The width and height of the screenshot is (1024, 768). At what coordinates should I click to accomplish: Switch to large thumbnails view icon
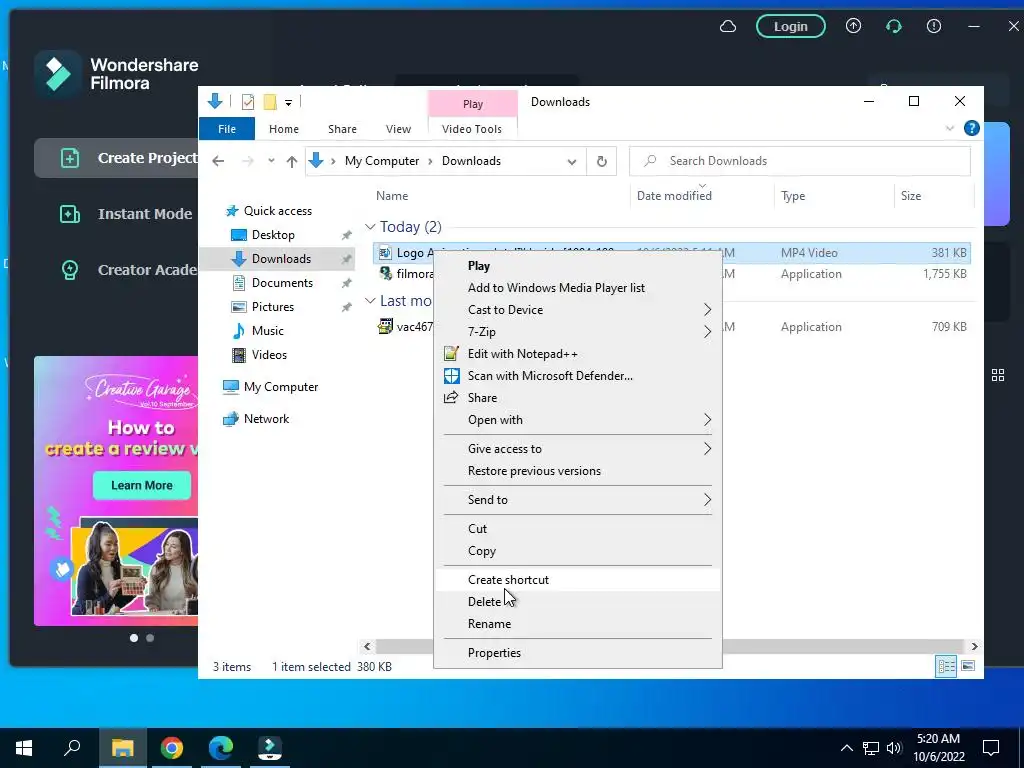click(x=968, y=666)
